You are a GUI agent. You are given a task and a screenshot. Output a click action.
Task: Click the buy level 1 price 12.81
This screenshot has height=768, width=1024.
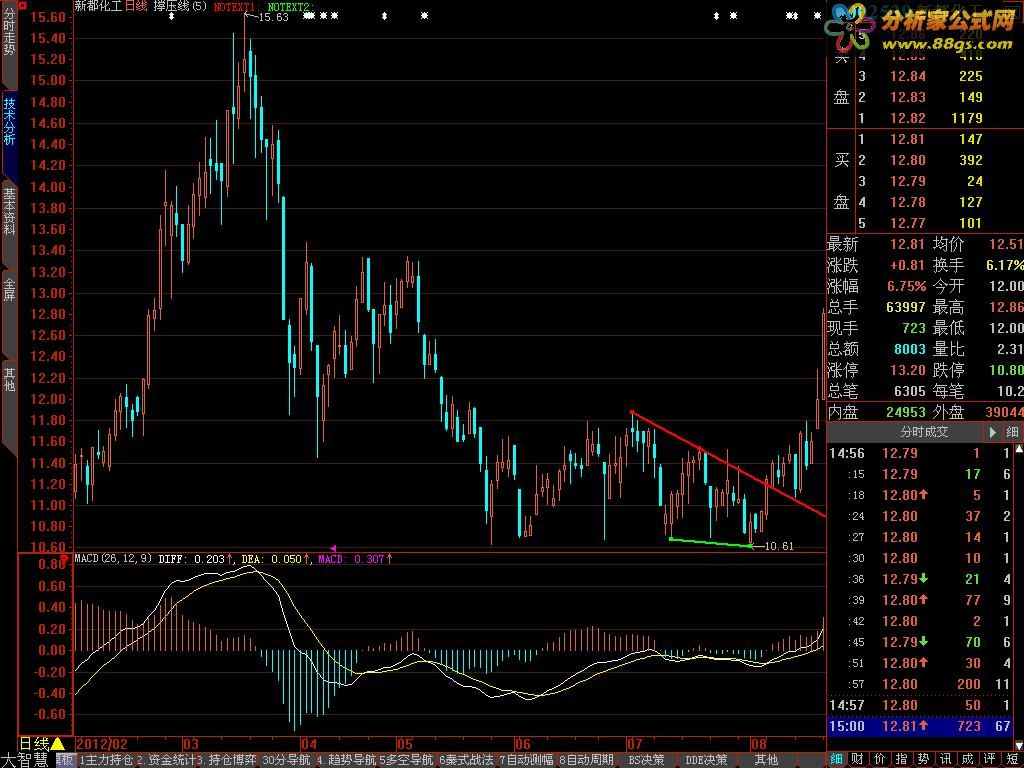908,139
